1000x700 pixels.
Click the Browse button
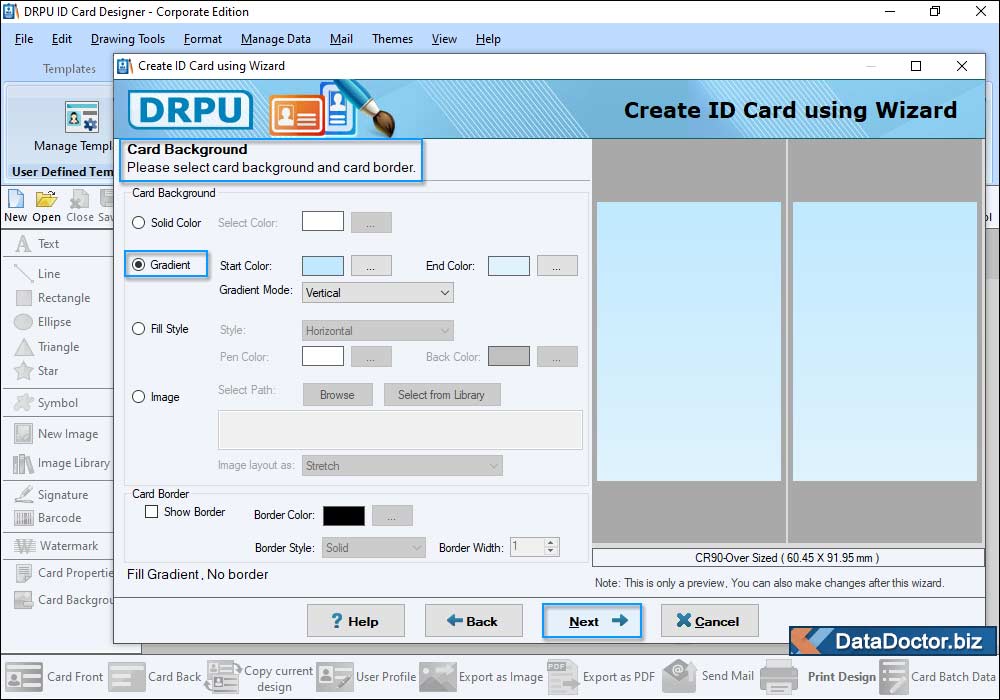click(337, 395)
